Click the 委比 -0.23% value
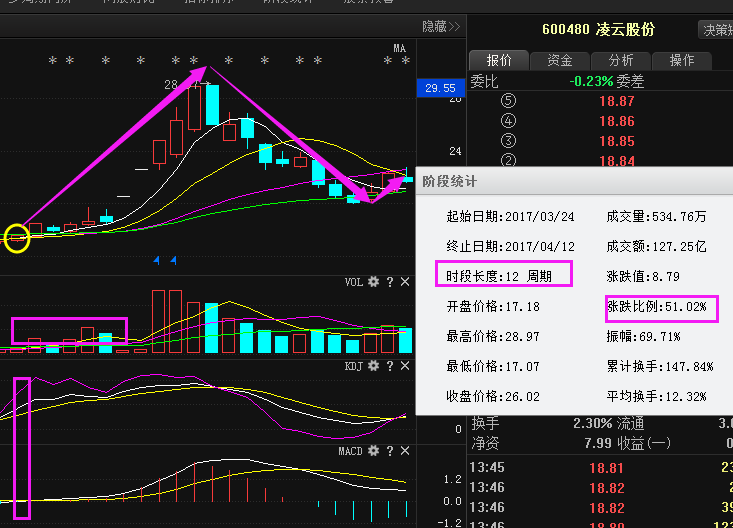 (x=591, y=81)
